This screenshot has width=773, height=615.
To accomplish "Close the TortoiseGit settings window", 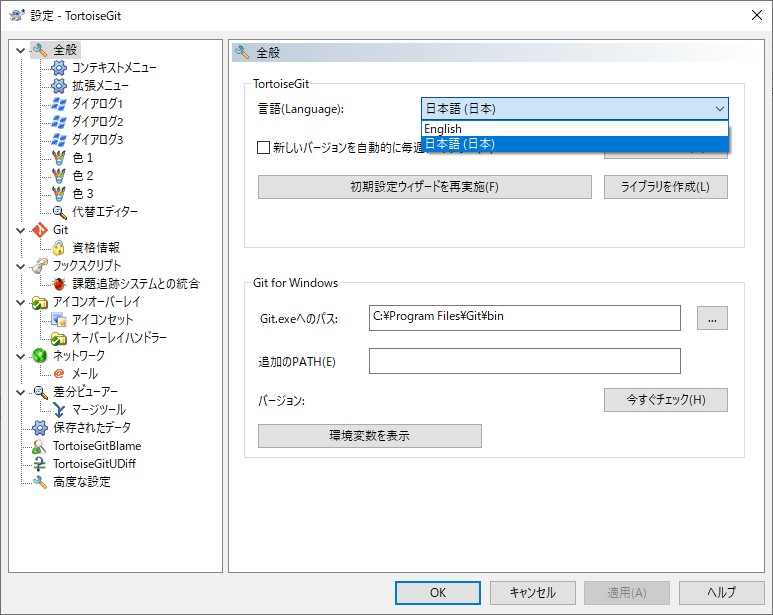I will (757, 15).
